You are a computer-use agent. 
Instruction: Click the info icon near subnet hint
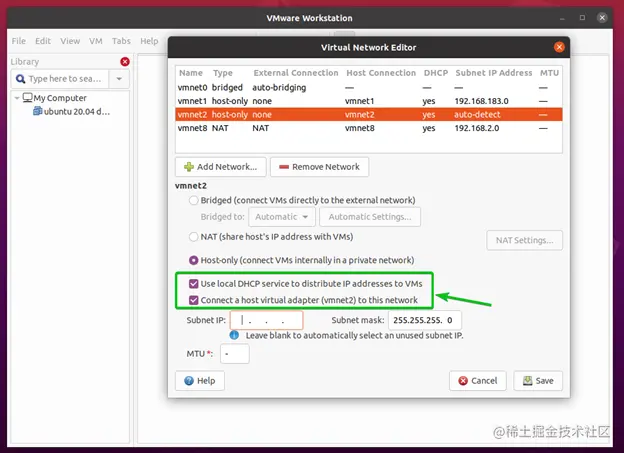tap(234, 335)
